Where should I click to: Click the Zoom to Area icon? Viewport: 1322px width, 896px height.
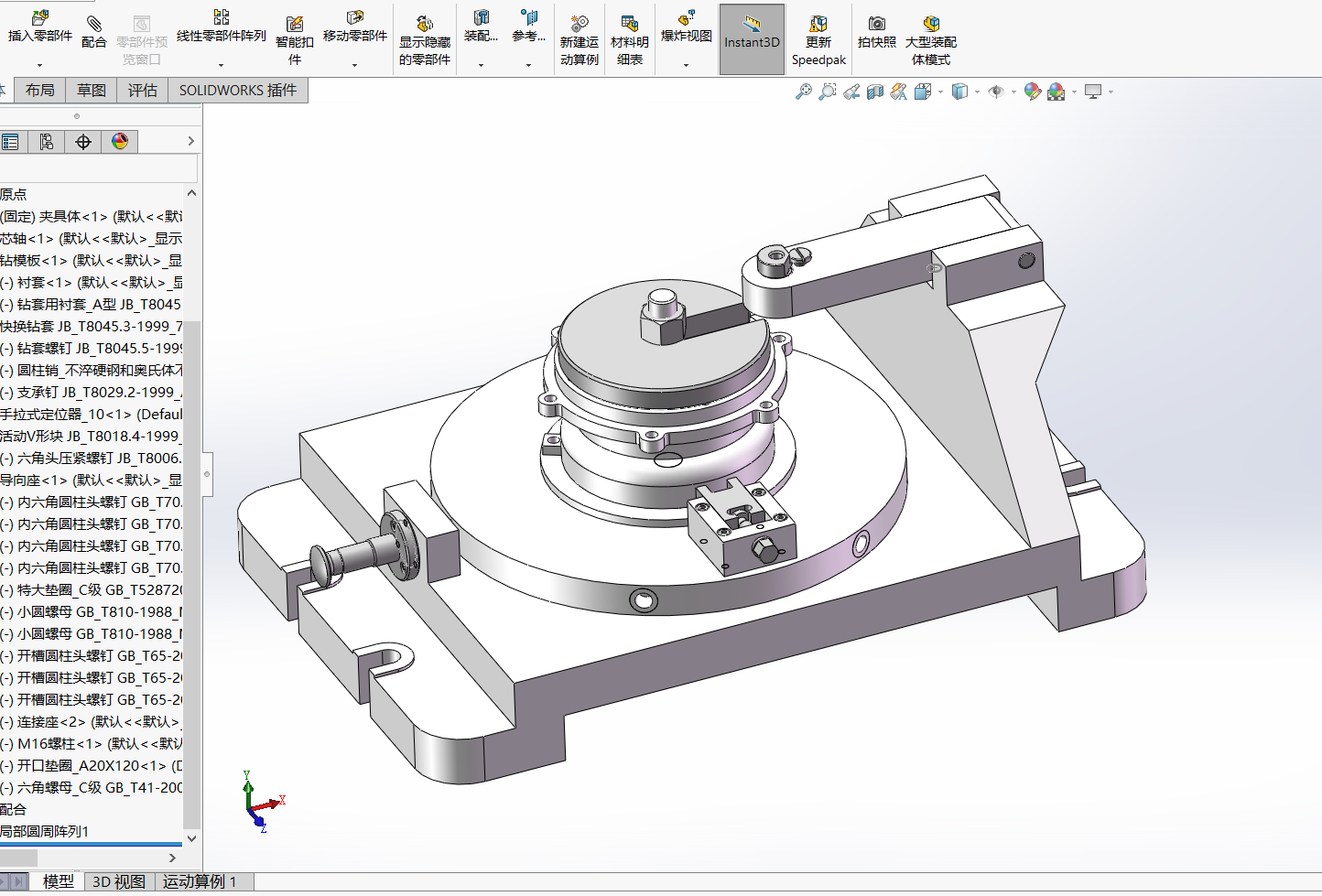pyautogui.click(x=827, y=92)
